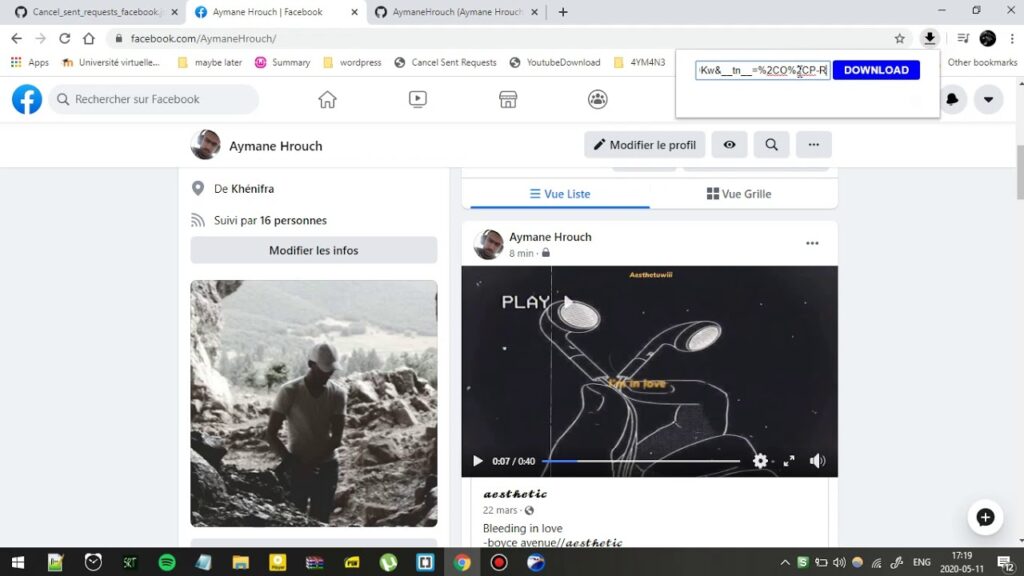
Task: Open Aymane Hrouch post author link
Action: (551, 237)
